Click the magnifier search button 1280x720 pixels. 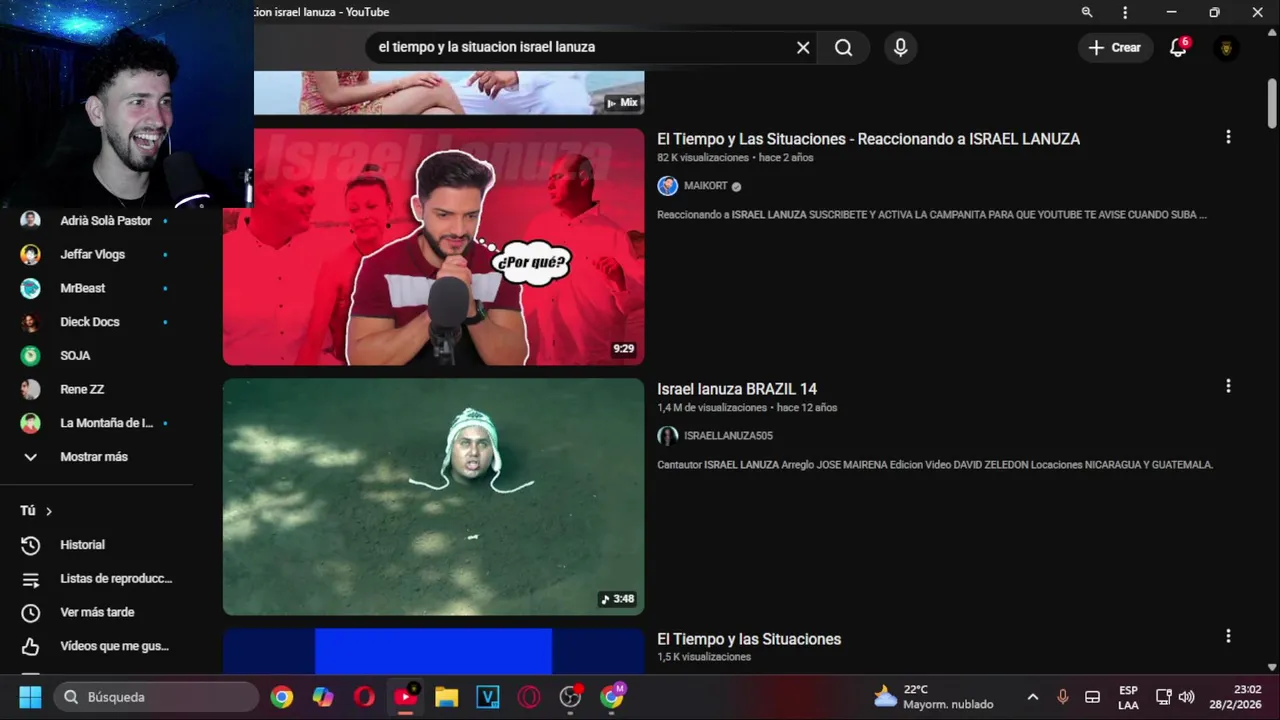tap(843, 47)
